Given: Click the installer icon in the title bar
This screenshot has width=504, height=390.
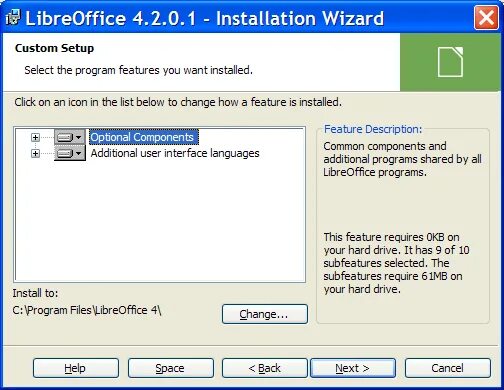Looking at the screenshot, I should (x=13, y=18).
